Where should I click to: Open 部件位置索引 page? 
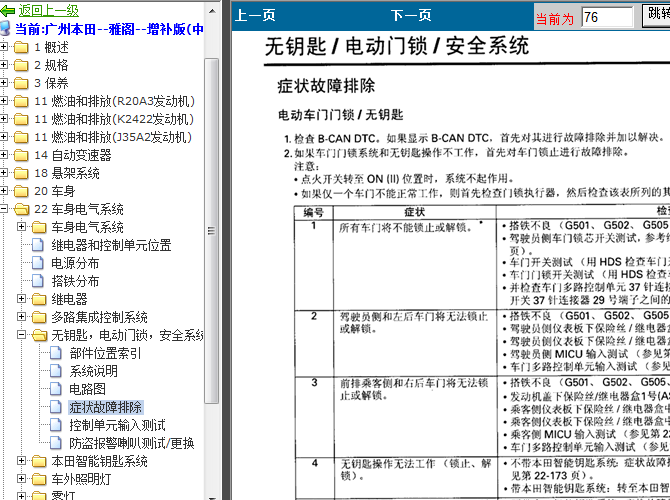(x=105, y=353)
